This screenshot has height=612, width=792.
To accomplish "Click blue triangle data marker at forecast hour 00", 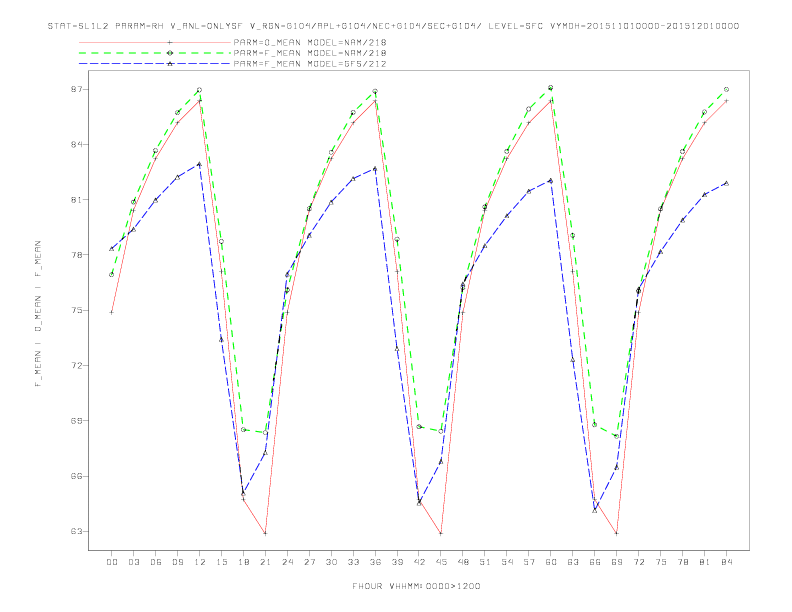I will (x=112, y=248).
